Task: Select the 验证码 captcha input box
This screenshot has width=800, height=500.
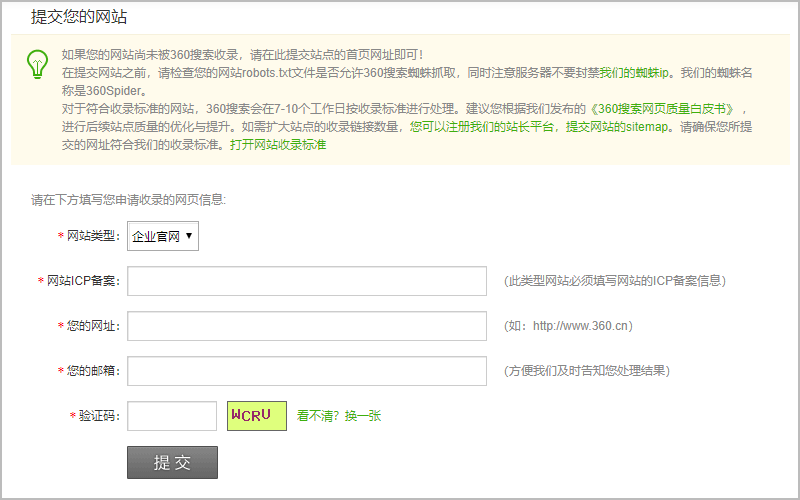Action: click(172, 416)
